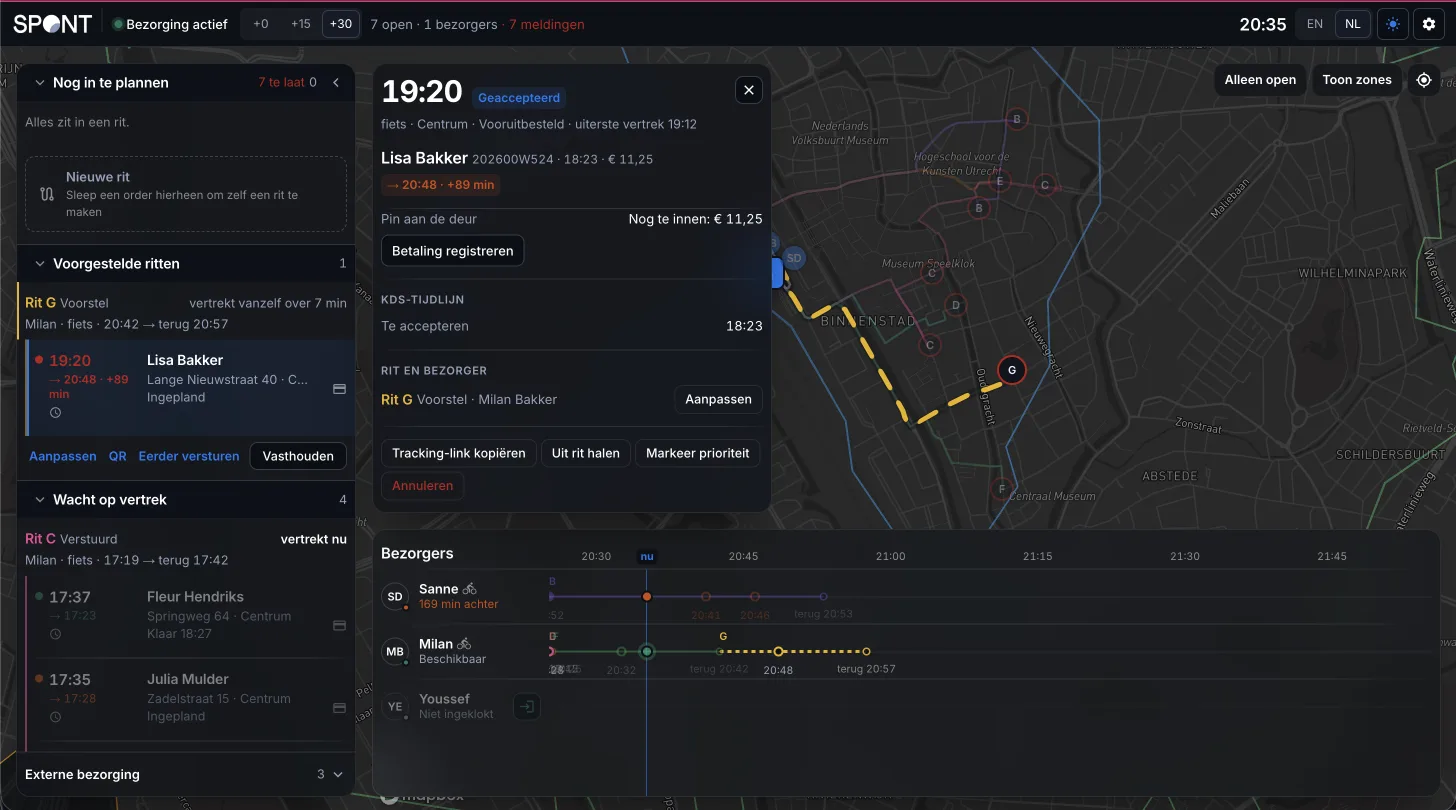Expand the Externe bezorging section
Screen dimensions: 1456x810
337,775
